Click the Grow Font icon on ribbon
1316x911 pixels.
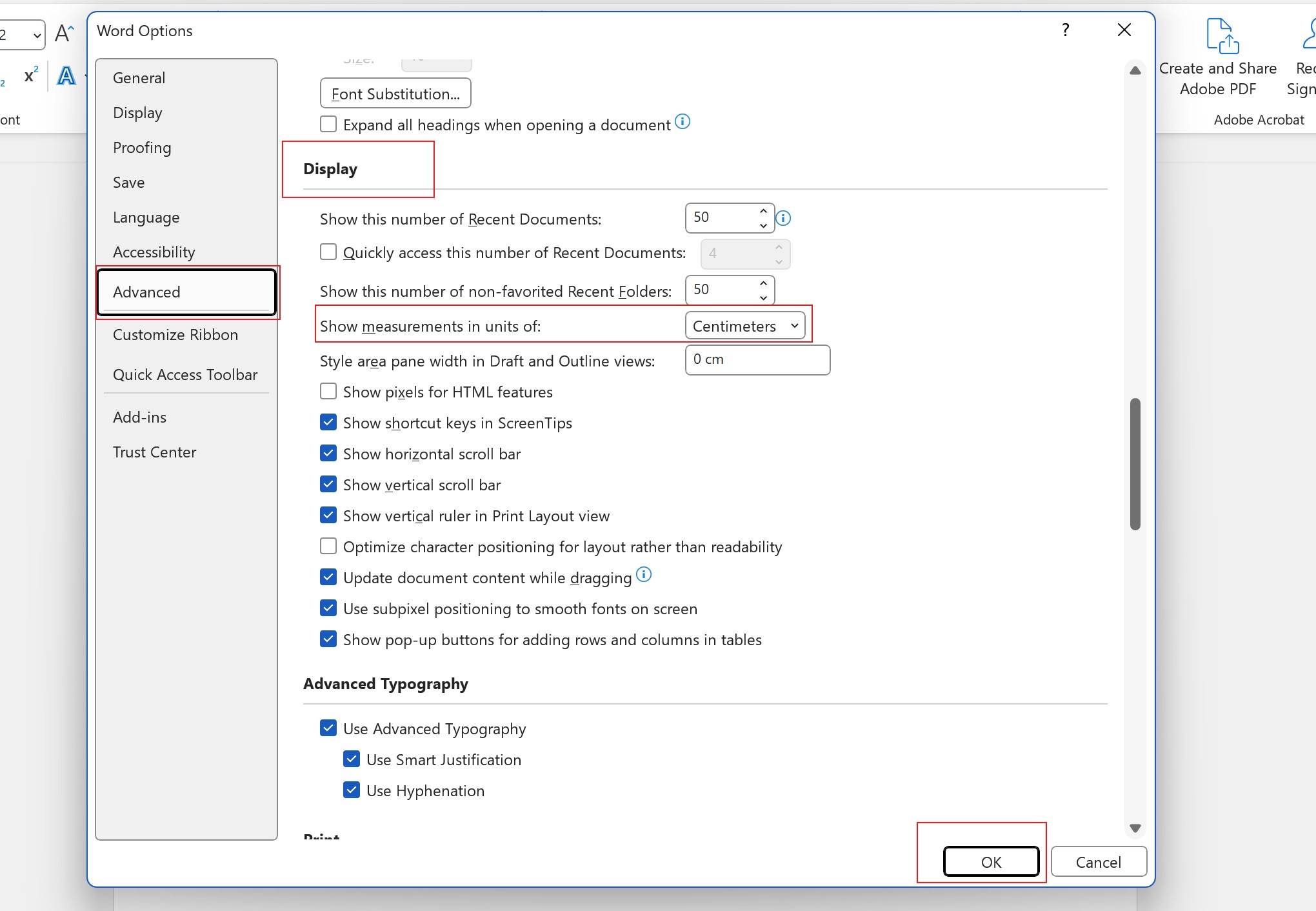click(x=64, y=33)
